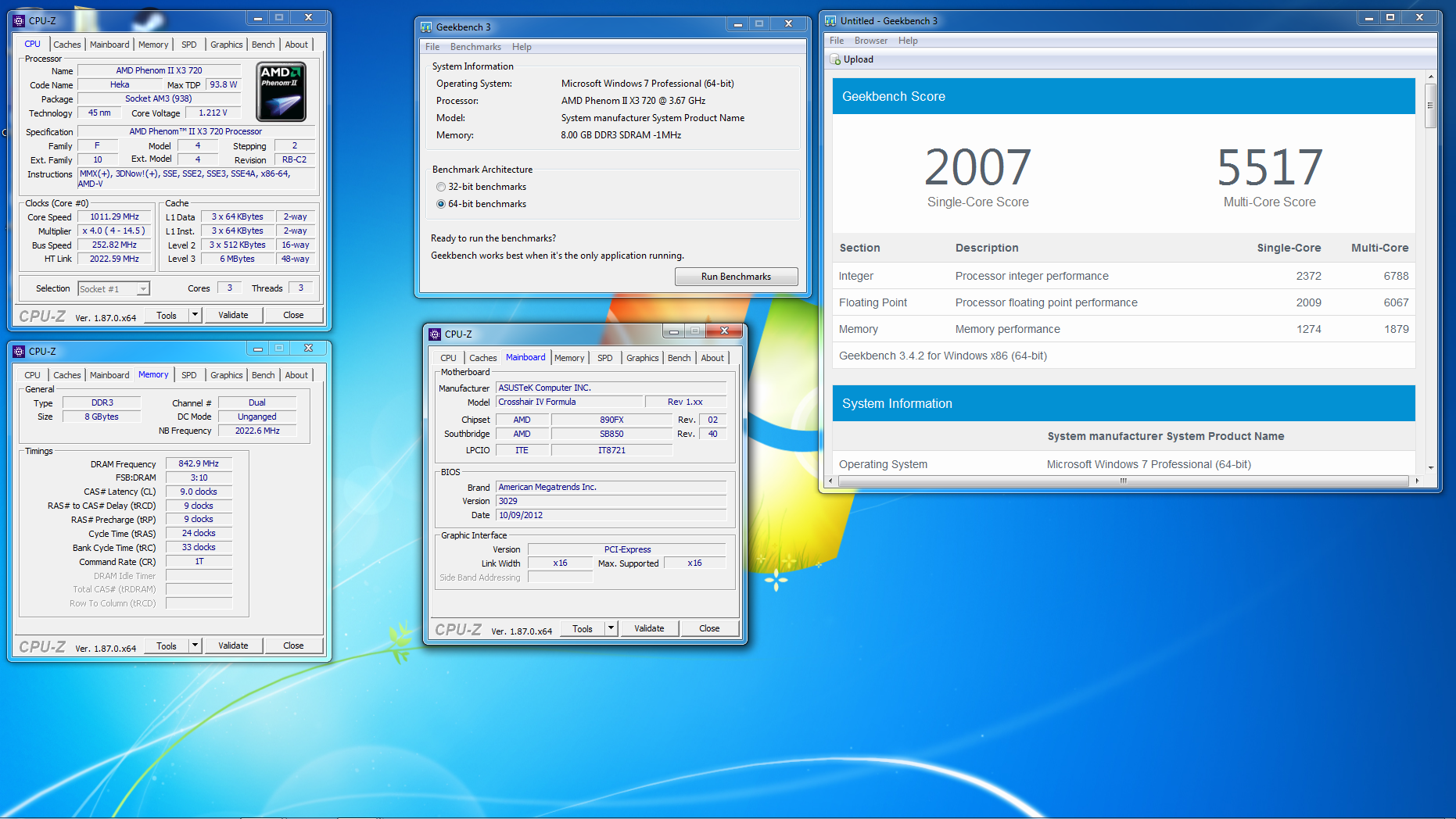Click the Core Speed 1011.29 MHz field
The image size is (1456, 819).
114,217
